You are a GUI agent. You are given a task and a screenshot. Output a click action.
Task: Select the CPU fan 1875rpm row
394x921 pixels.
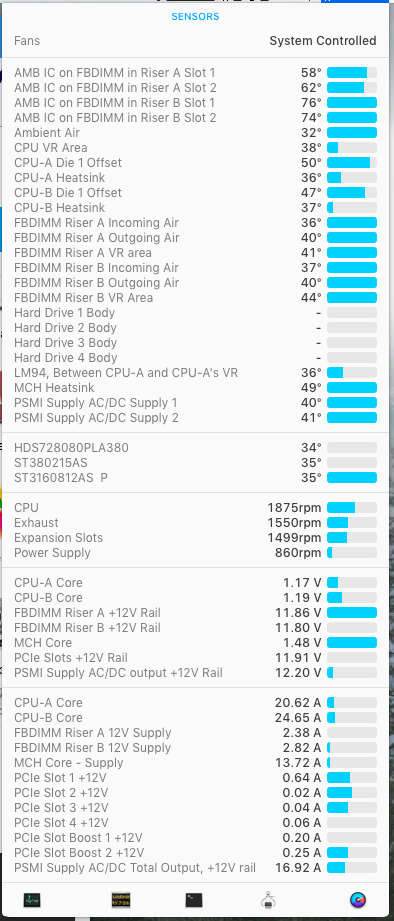click(x=196, y=507)
